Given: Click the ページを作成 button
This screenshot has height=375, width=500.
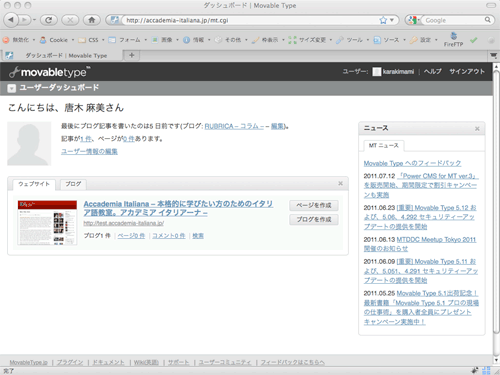Looking at the screenshot, I should click(314, 205).
